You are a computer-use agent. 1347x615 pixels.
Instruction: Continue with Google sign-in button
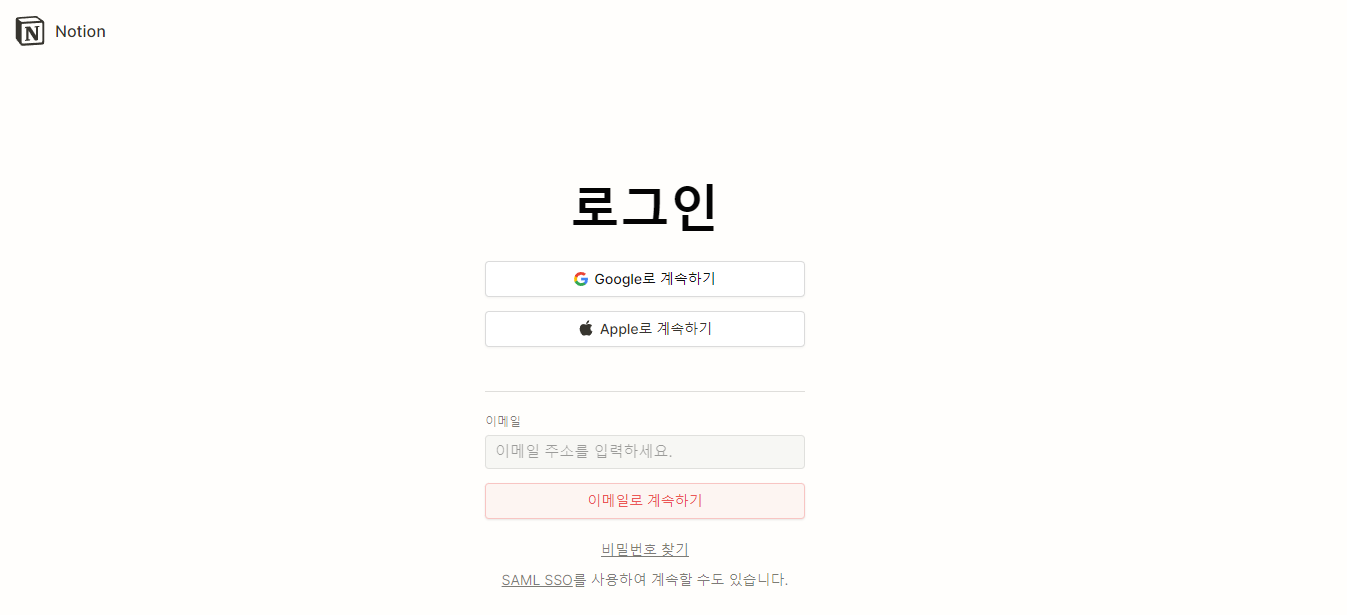click(x=645, y=279)
